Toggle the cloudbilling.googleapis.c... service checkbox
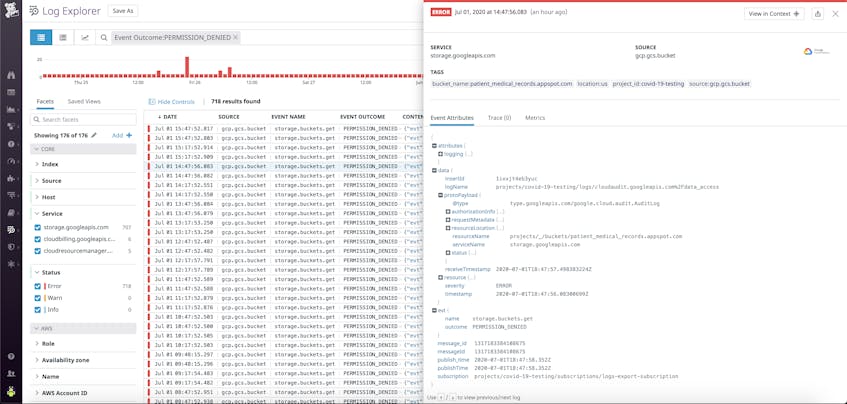The image size is (847, 404). pos(37,239)
